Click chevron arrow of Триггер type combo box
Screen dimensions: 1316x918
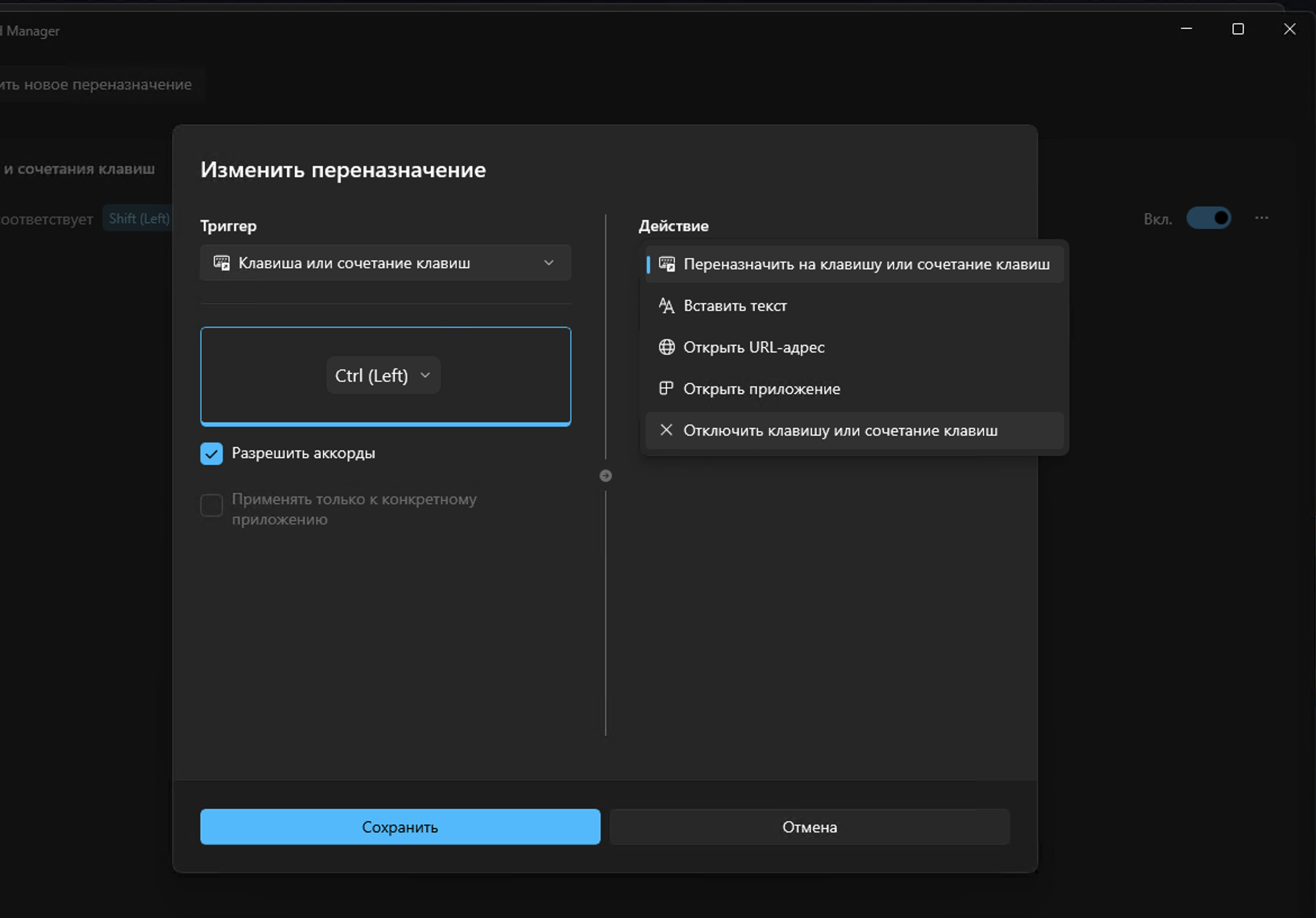[x=548, y=263]
